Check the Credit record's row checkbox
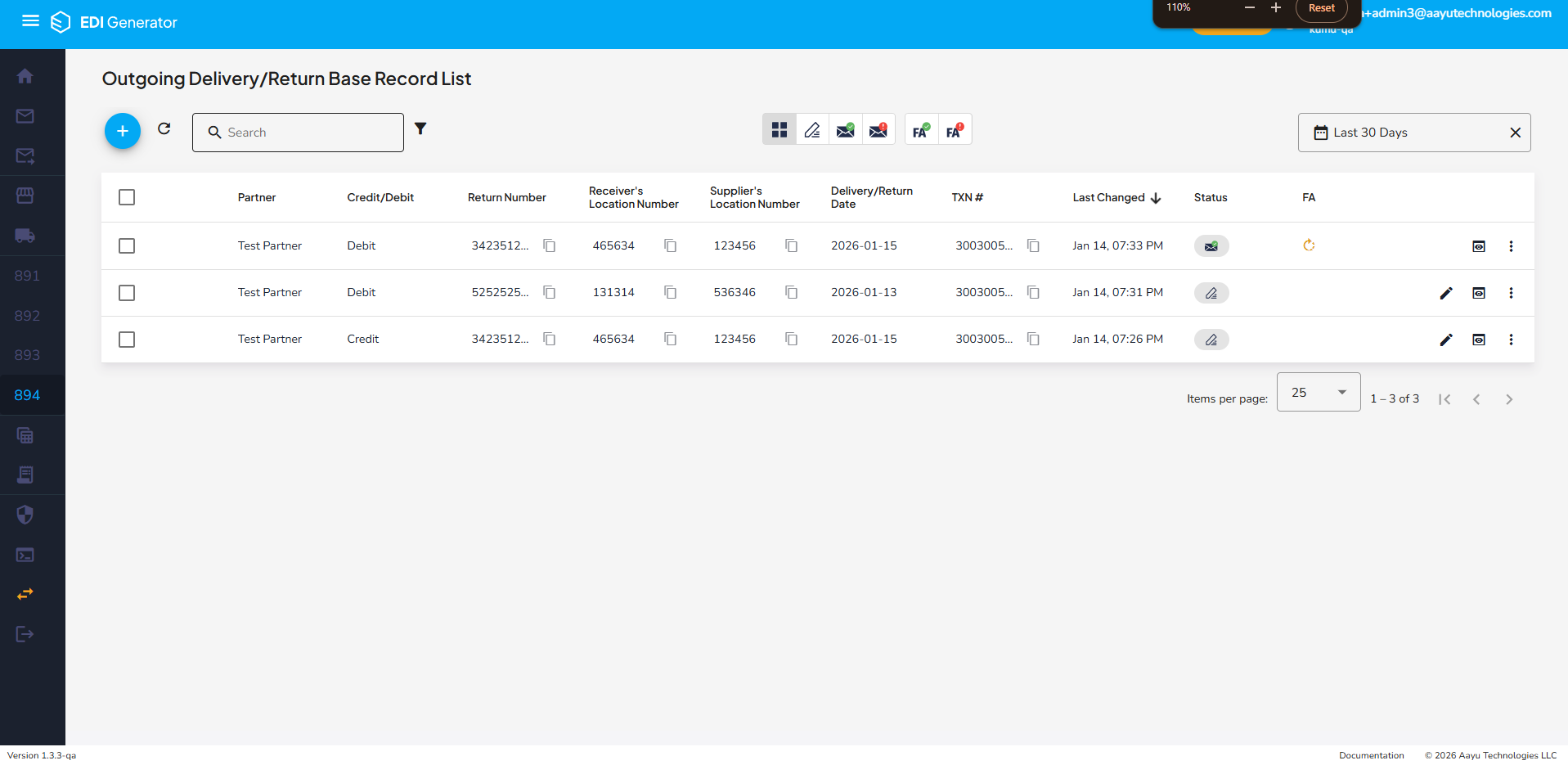The width and height of the screenshot is (1568, 765). tap(126, 339)
